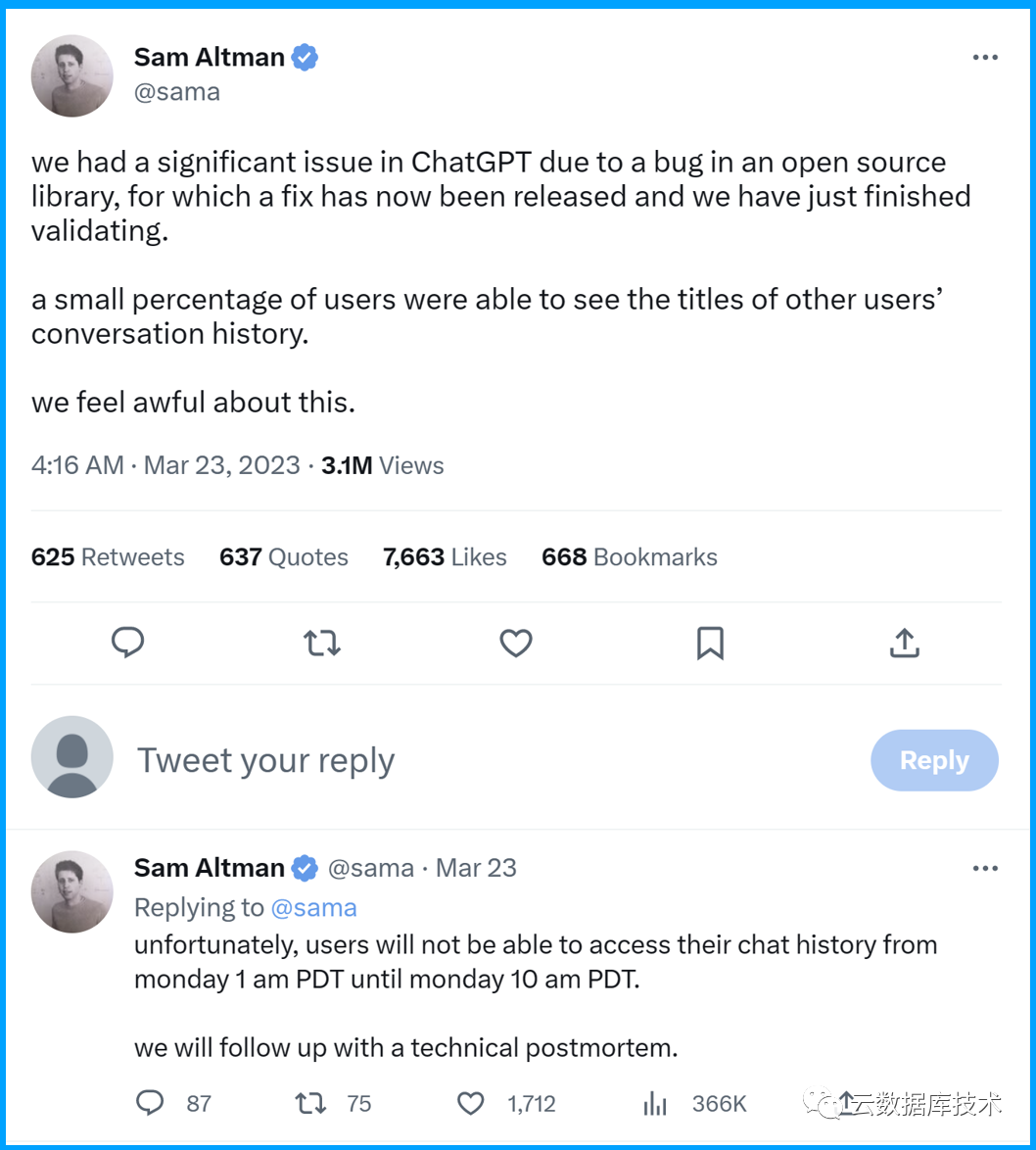View the 637 Quotes list
Viewport: 1036px width, 1150px height.
(x=284, y=557)
